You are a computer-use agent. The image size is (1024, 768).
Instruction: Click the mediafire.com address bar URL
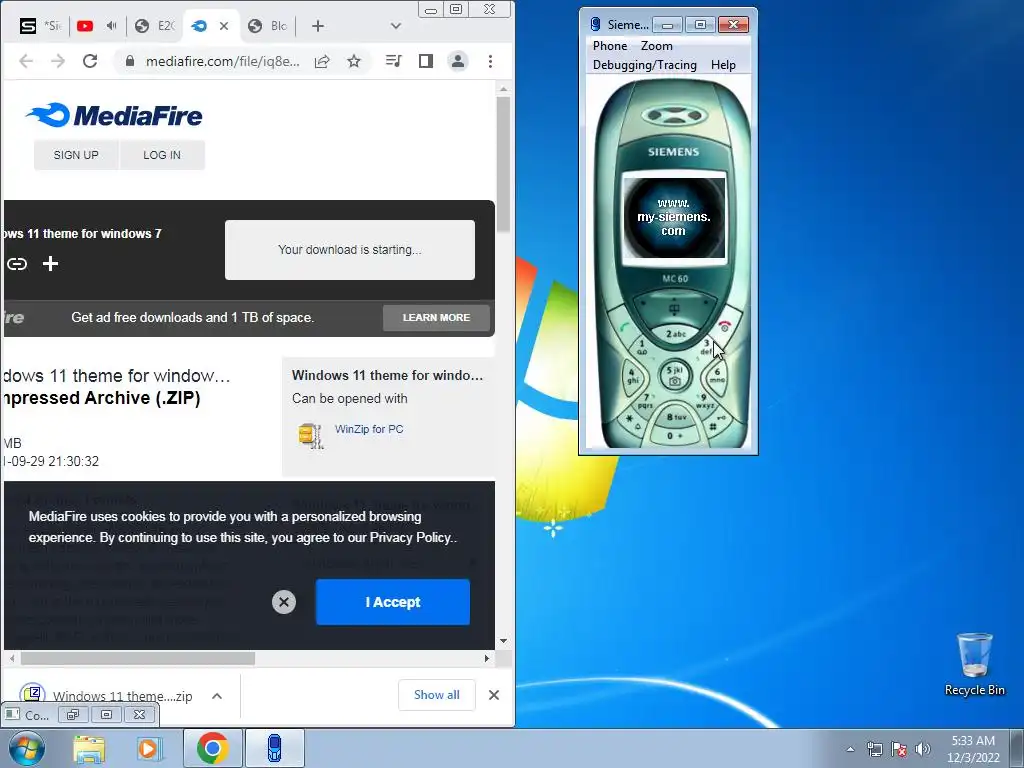pos(223,61)
